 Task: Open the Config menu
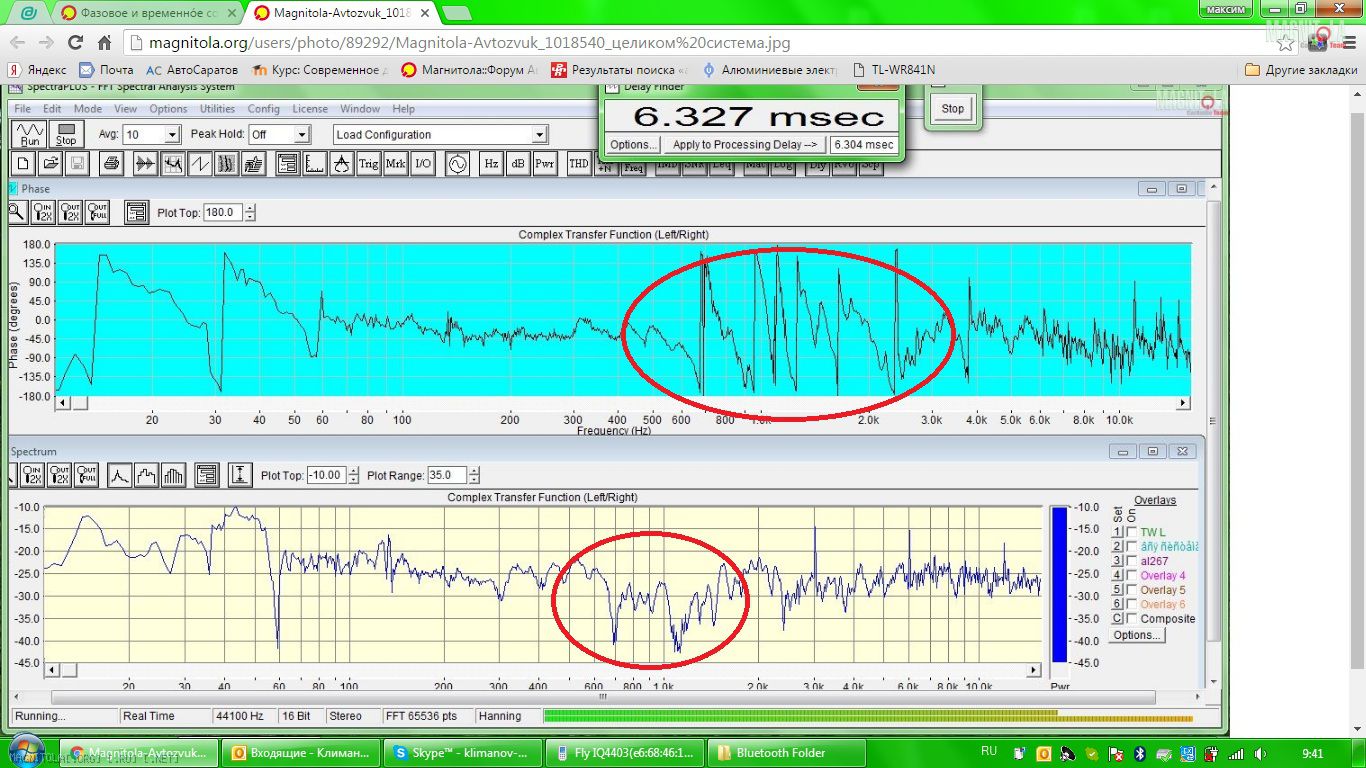[x=263, y=109]
